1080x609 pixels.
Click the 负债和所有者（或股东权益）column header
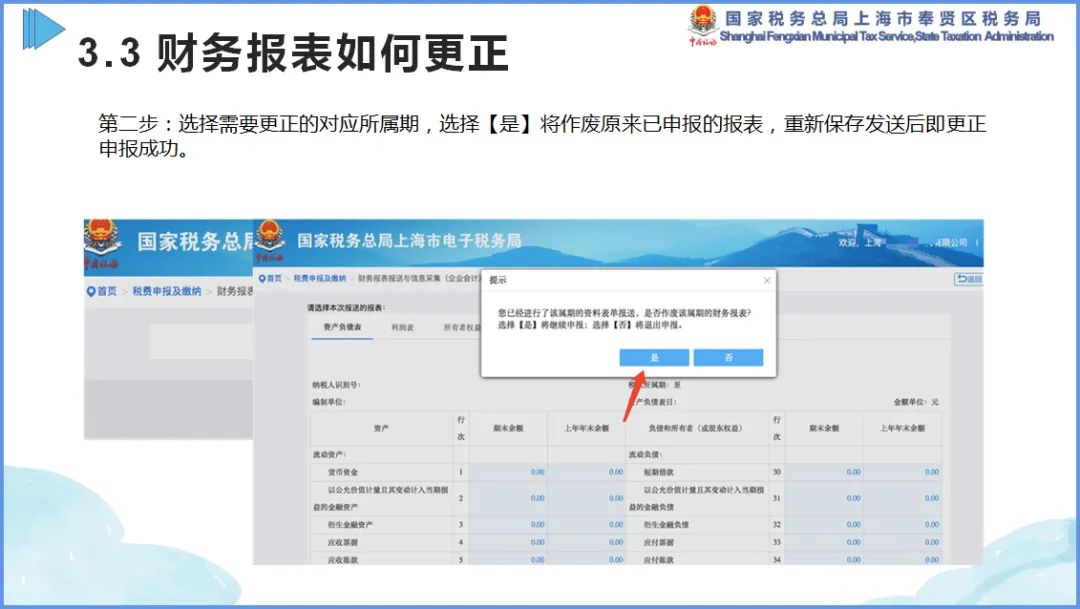[695, 429]
